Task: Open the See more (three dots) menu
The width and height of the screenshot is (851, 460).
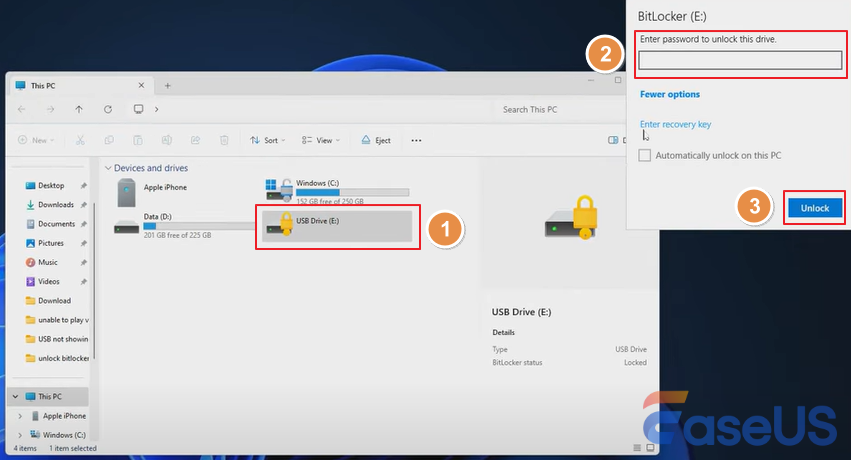Action: (416, 140)
